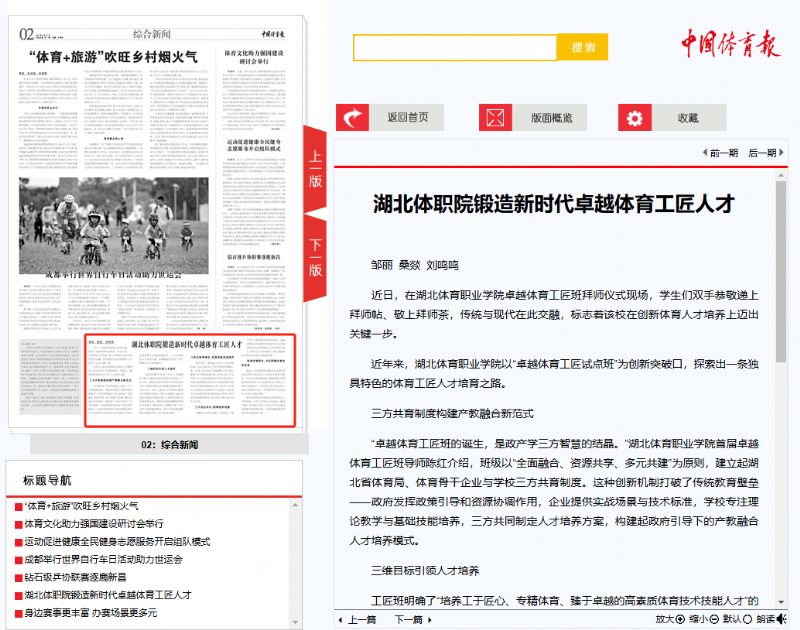
Task: Open previous article via 上一篇
Action: point(358,620)
